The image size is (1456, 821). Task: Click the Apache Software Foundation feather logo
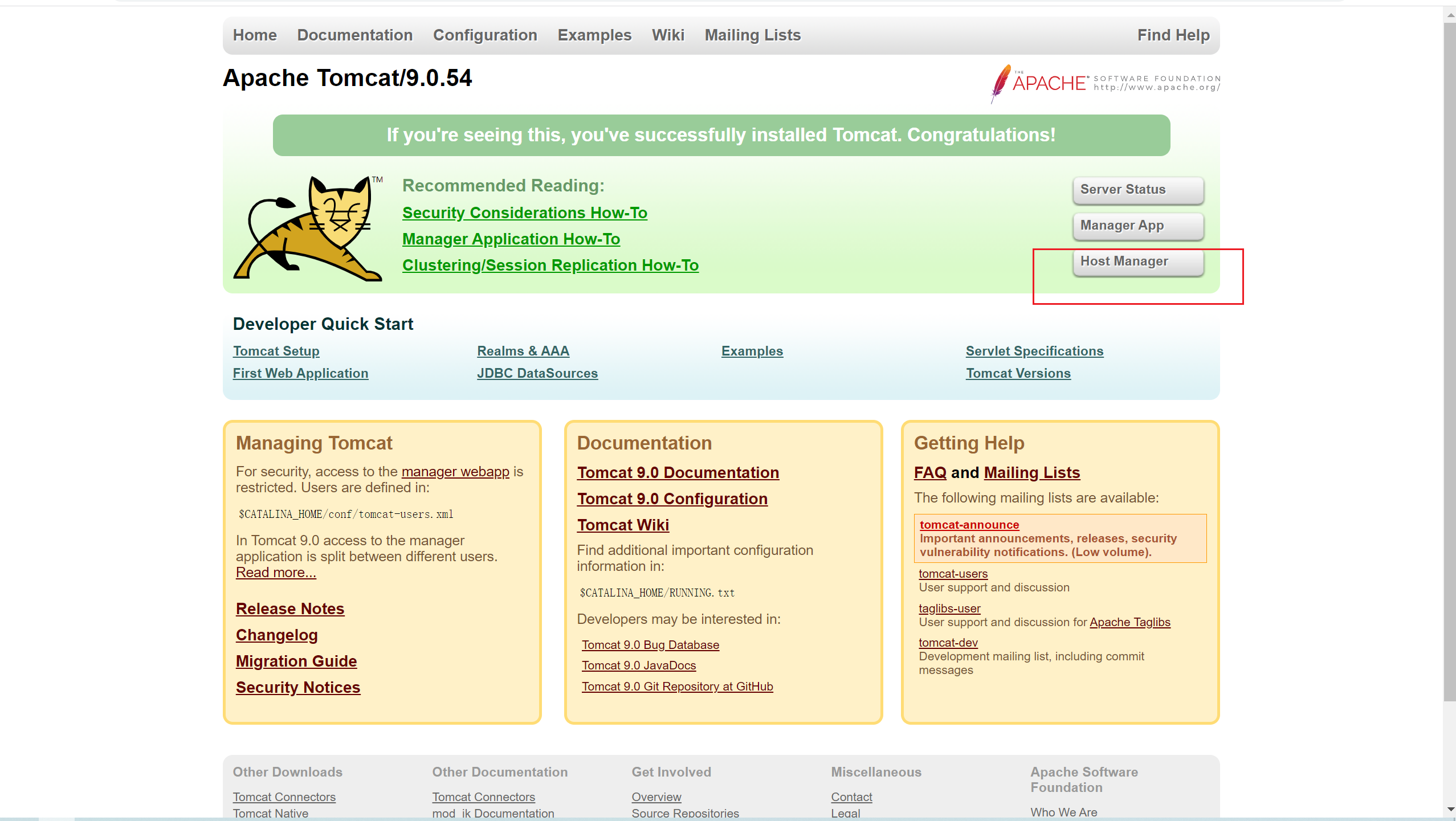tap(1105, 84)
